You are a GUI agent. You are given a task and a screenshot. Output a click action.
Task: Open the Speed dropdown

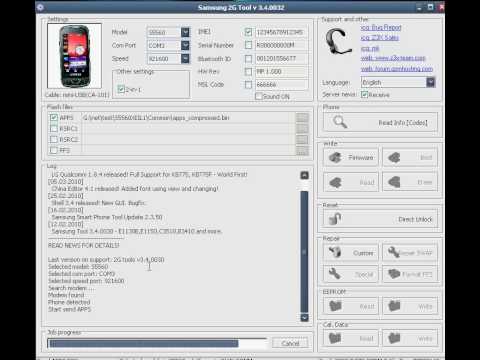point(185,59)
